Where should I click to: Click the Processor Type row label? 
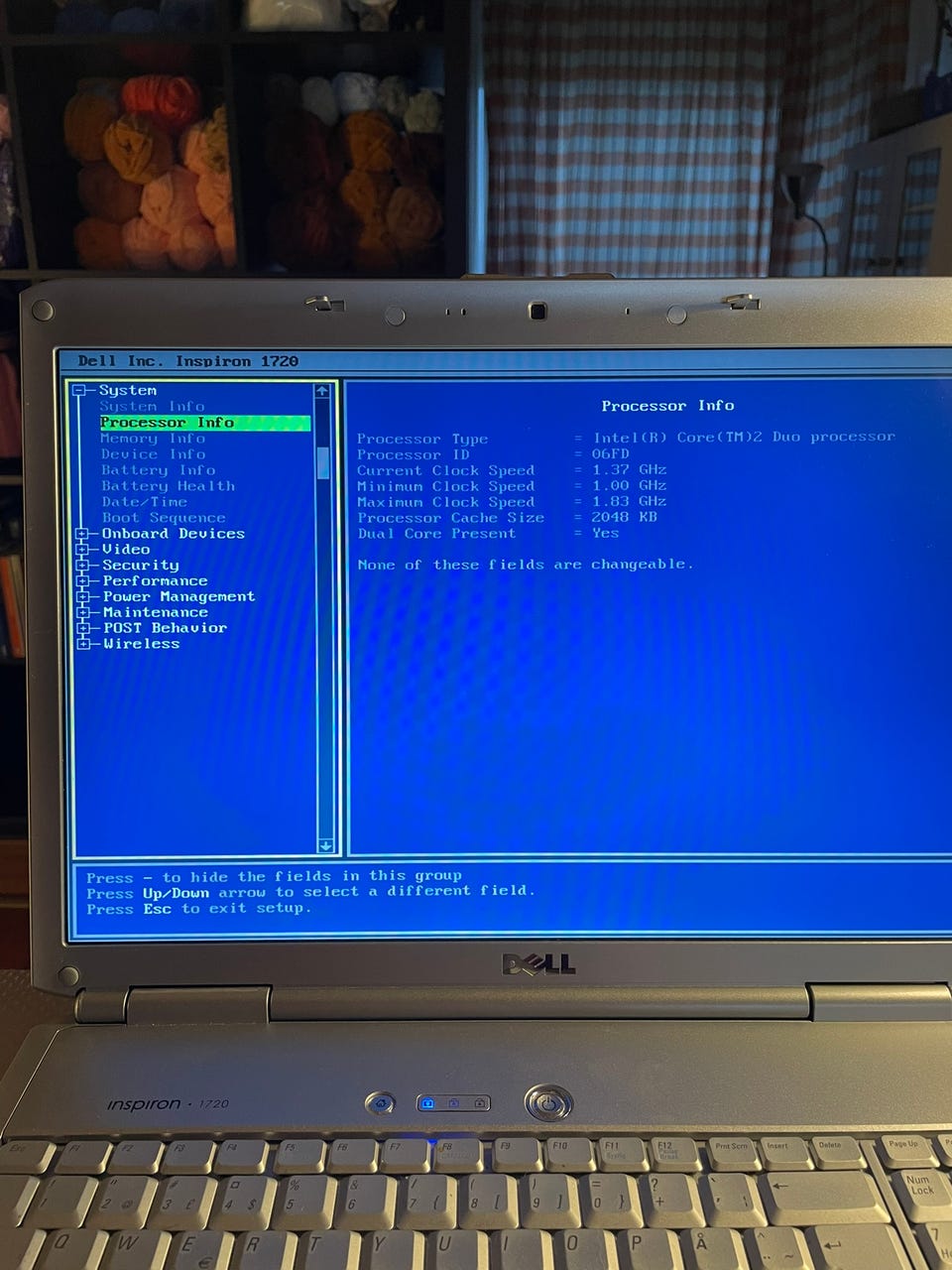[x=422, y=439]
